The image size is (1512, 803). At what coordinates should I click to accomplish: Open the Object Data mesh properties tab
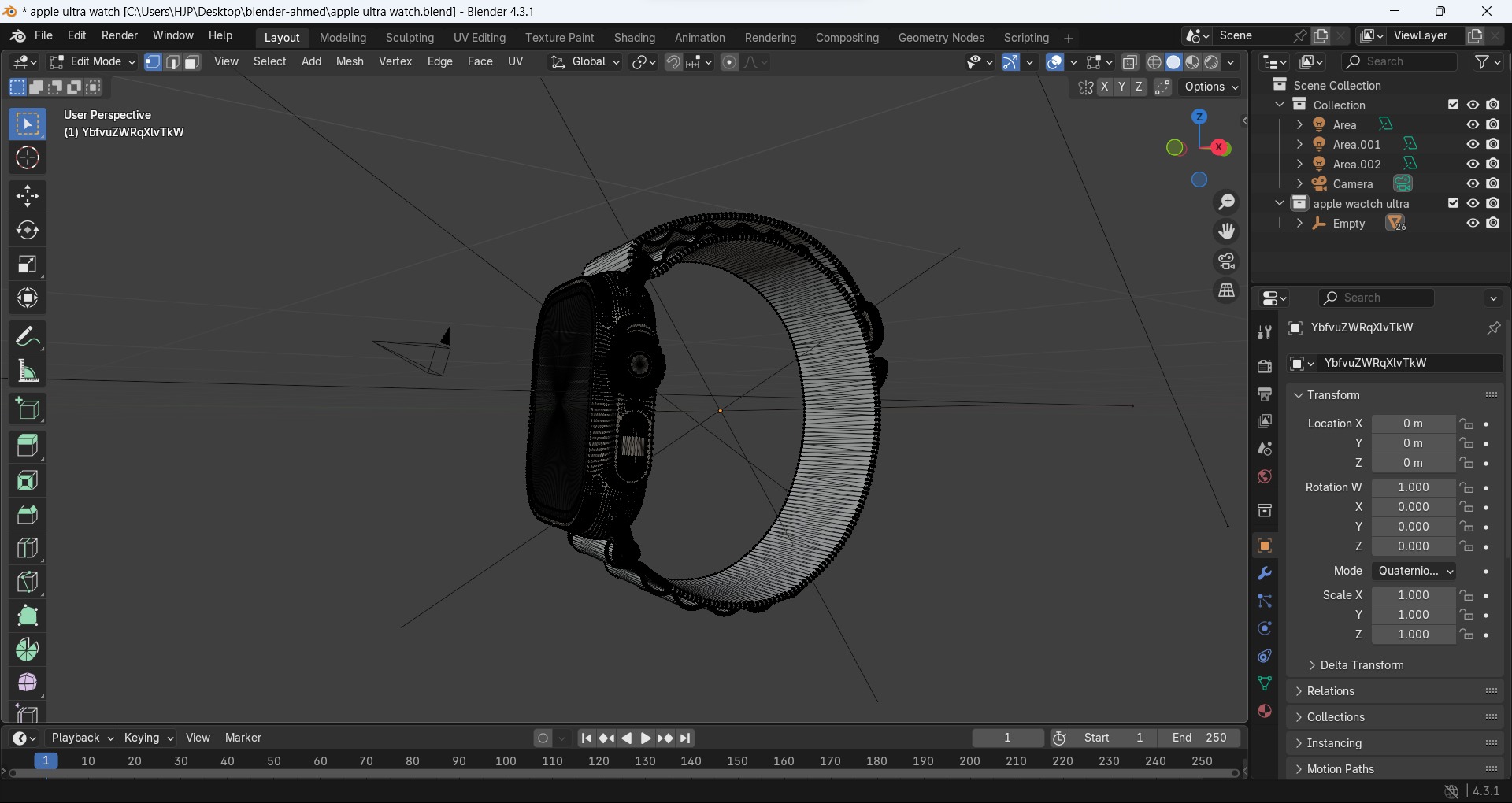pos(1265,683)
